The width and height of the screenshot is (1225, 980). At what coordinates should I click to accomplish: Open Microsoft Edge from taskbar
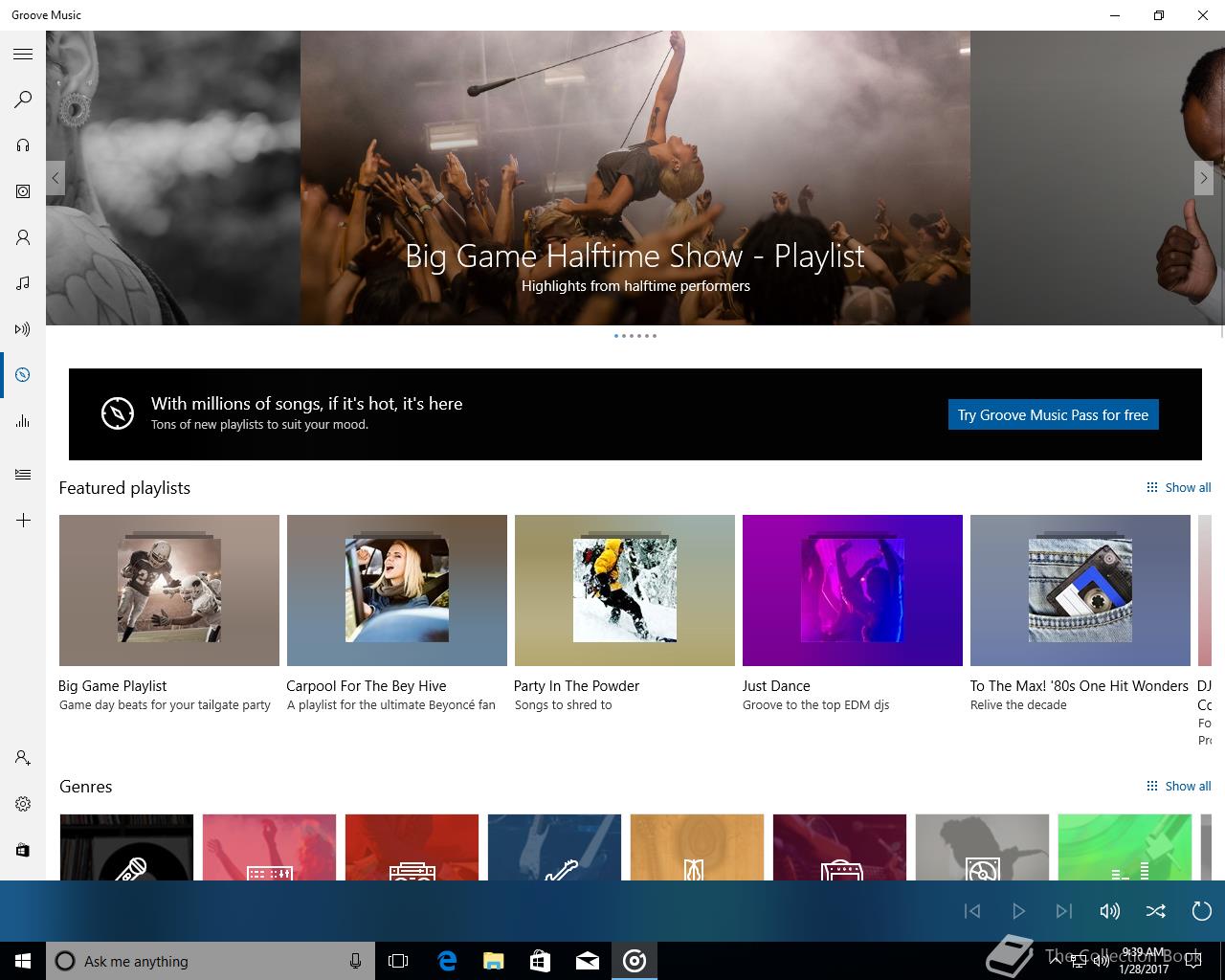tap(447, 961)
